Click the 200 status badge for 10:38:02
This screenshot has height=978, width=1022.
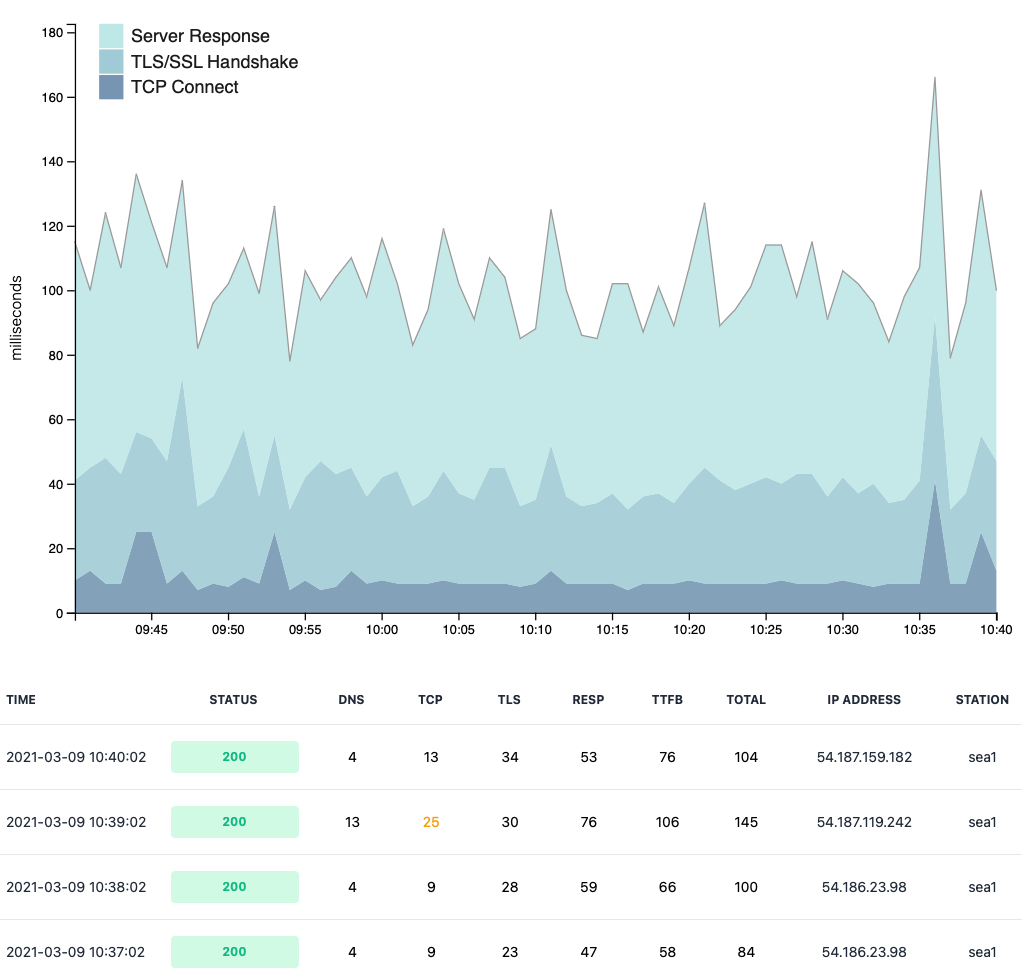pyautogui.click(x=235, y=887)
